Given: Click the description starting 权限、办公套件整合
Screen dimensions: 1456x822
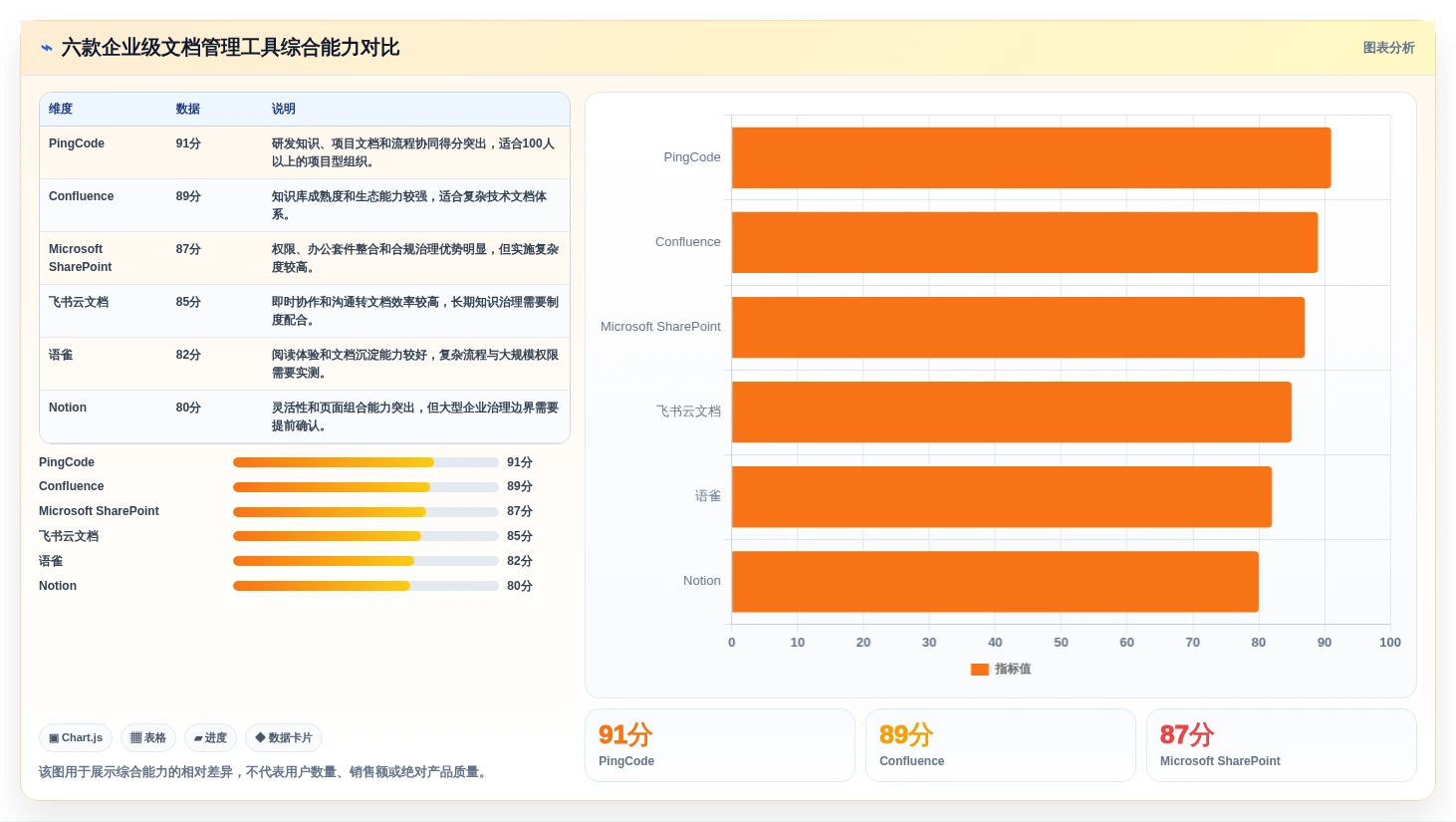Looking at the screenshot, I should click(415, 258).
